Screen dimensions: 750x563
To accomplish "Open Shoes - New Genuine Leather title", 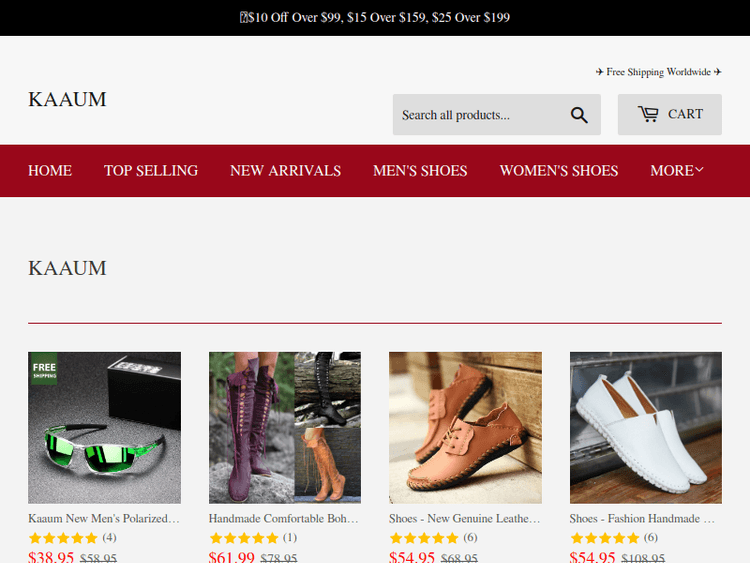I will (x=464, y=519).
